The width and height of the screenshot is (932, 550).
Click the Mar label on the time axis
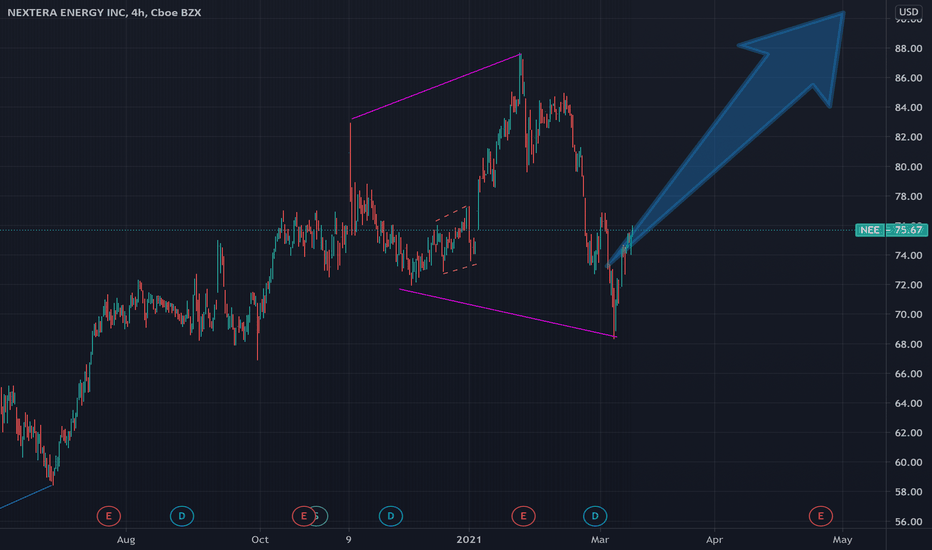600,540
